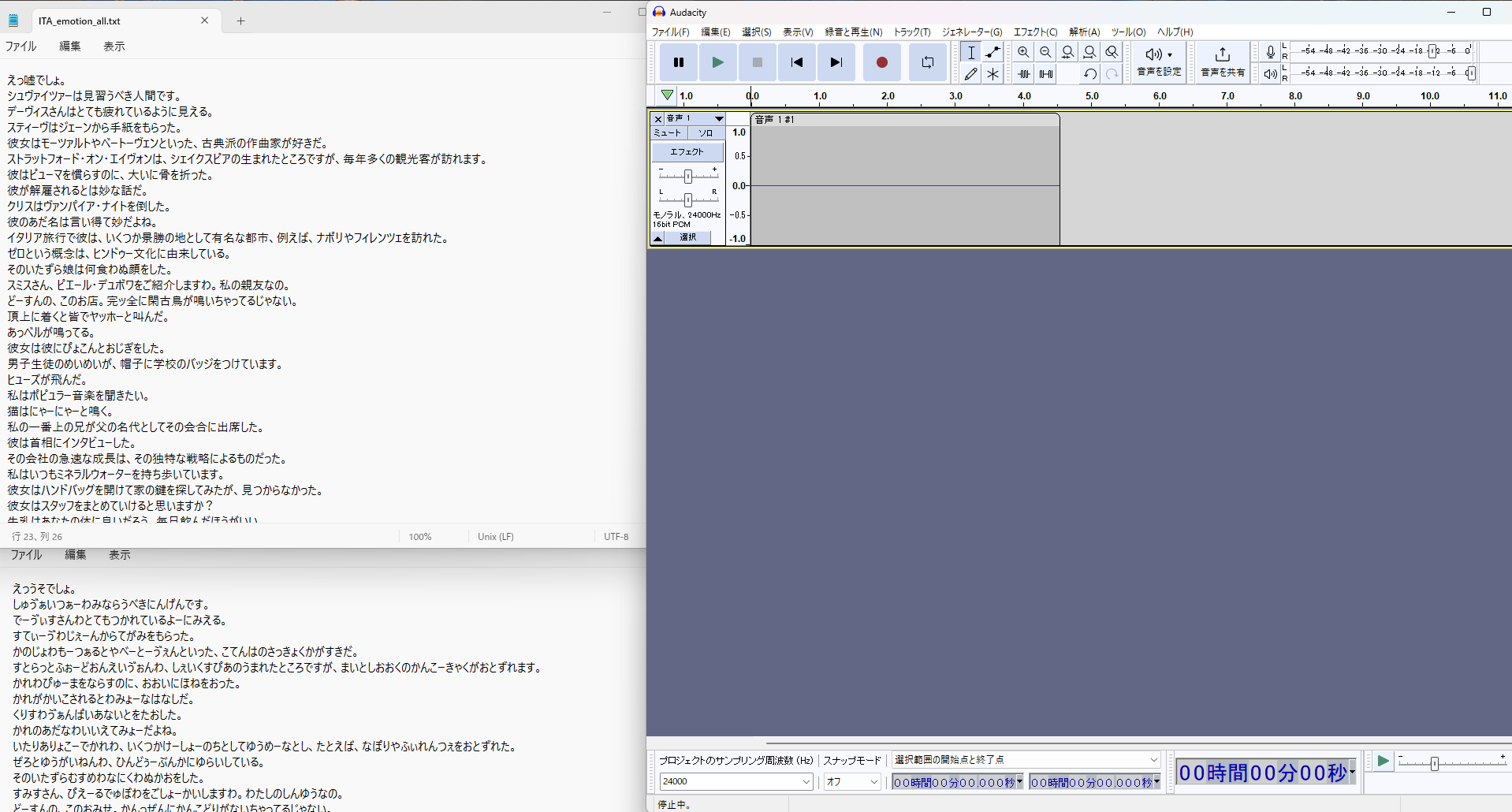Click the green timeline playhead pin icon

pos(667,95)
